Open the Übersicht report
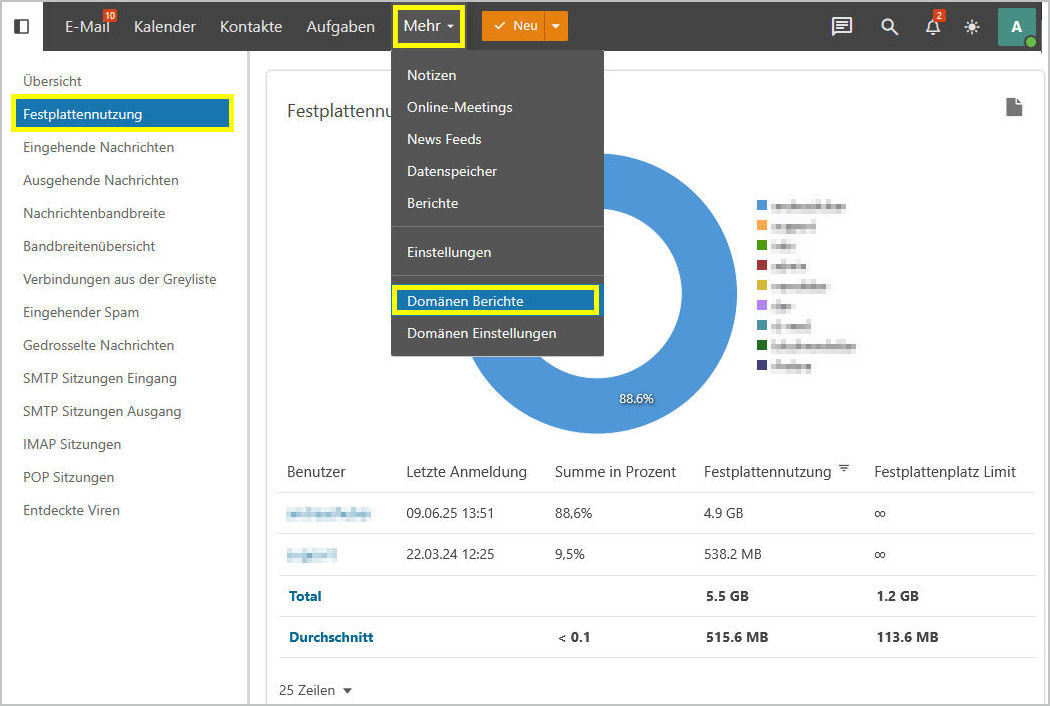This screenshot has height=706, width=1050. (x=52, y=81)
